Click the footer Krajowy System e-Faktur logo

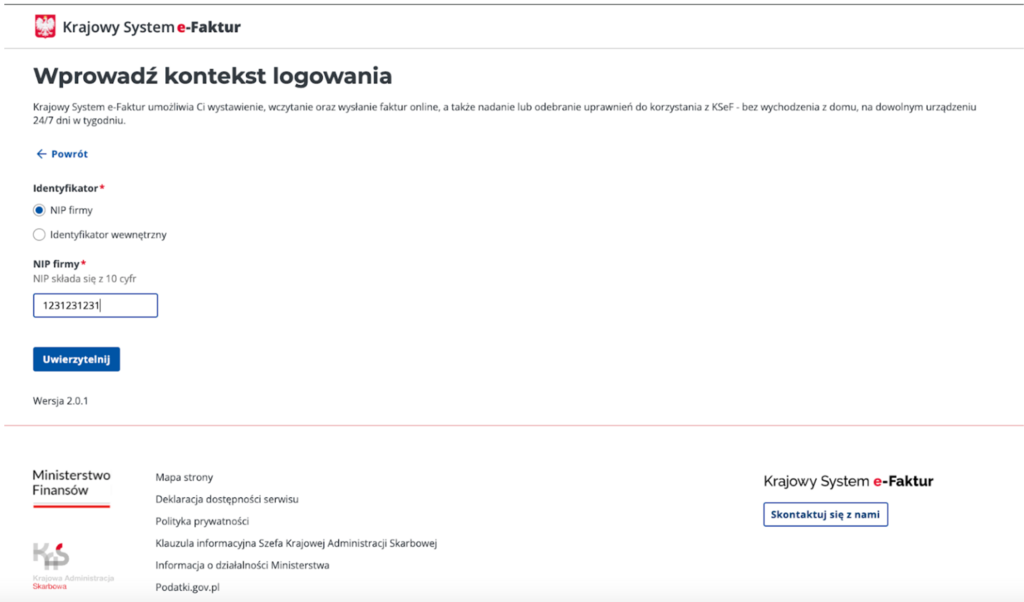848,481
